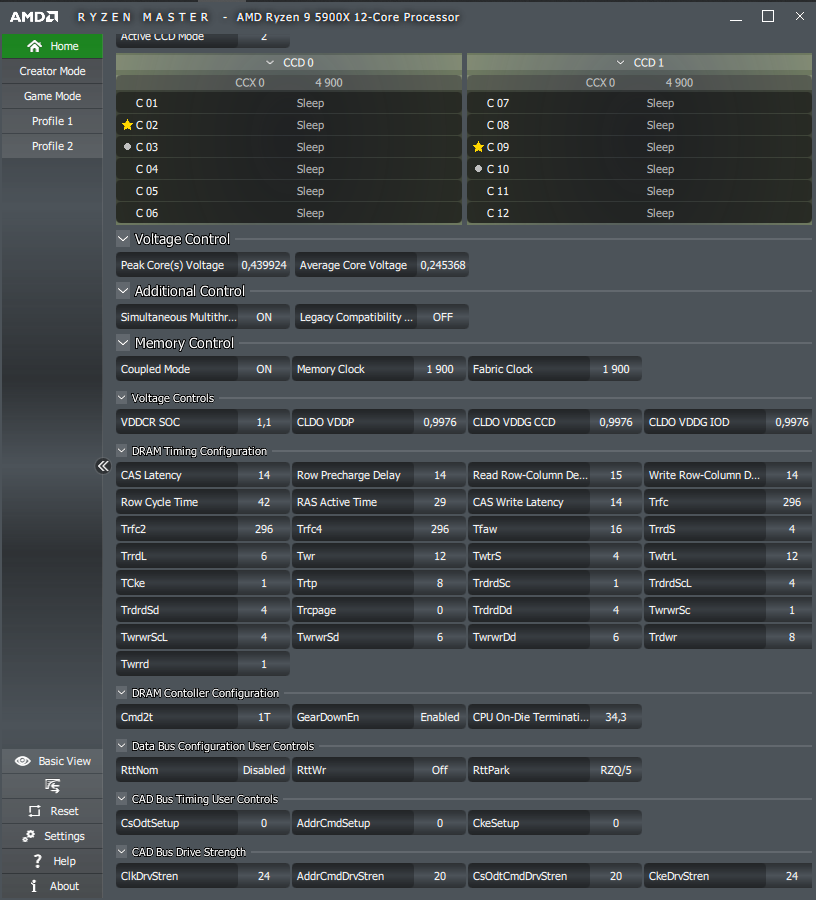Collapse the Voltage Control section
816x900 pixels.
point(123,238)
